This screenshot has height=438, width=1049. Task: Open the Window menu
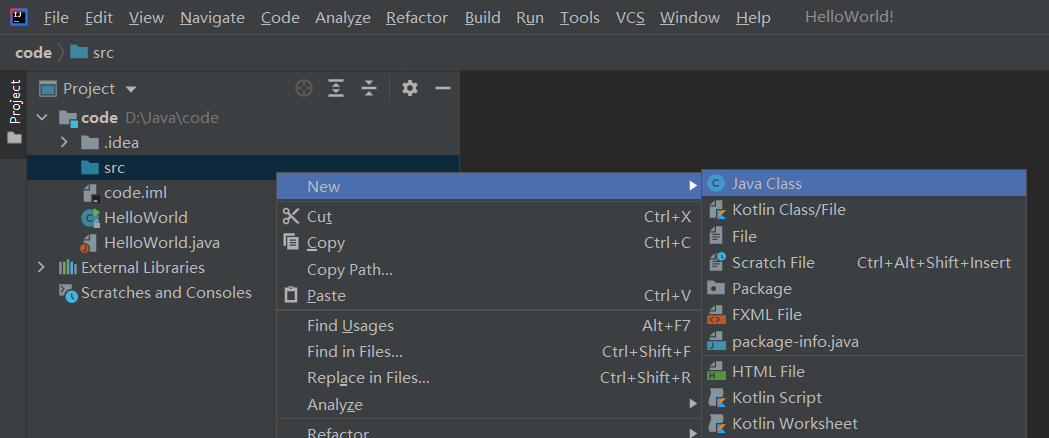coord(690,17)
